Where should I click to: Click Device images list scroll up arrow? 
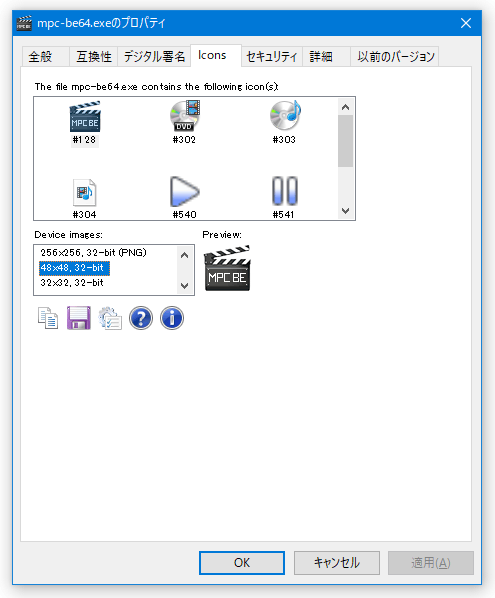click(185, 255)
